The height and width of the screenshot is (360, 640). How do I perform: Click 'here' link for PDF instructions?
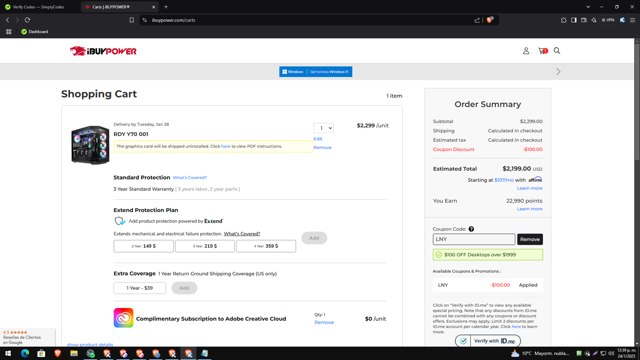click(225, 146)
